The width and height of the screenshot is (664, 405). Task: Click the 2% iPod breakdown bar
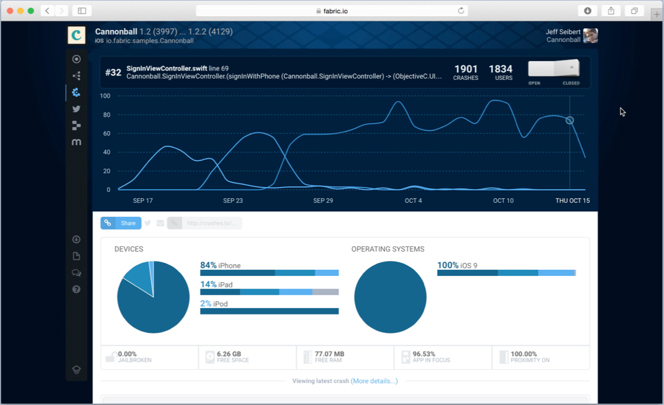pos(269,311)
